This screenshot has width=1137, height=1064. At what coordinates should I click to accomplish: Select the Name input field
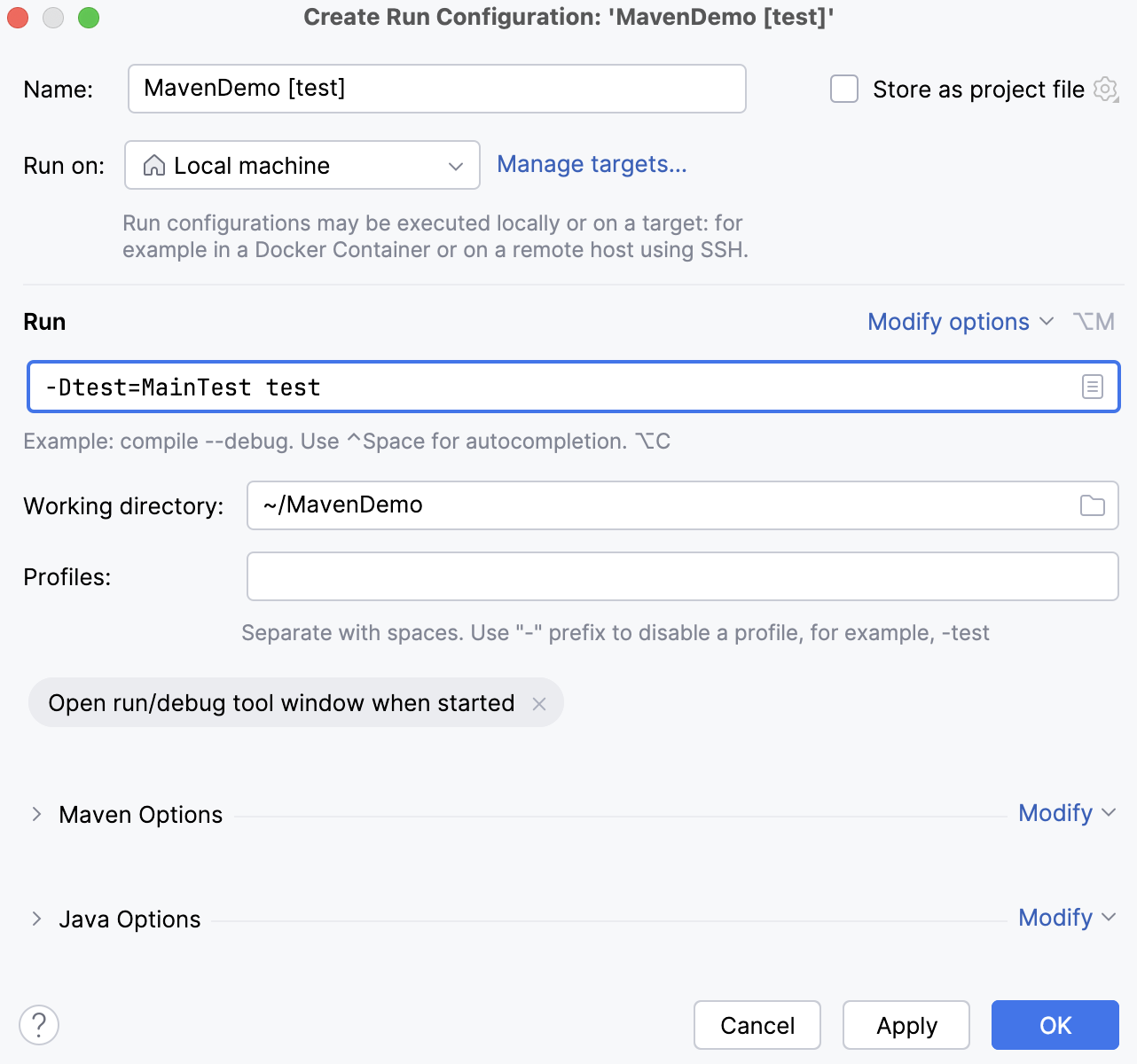point(436,89)
